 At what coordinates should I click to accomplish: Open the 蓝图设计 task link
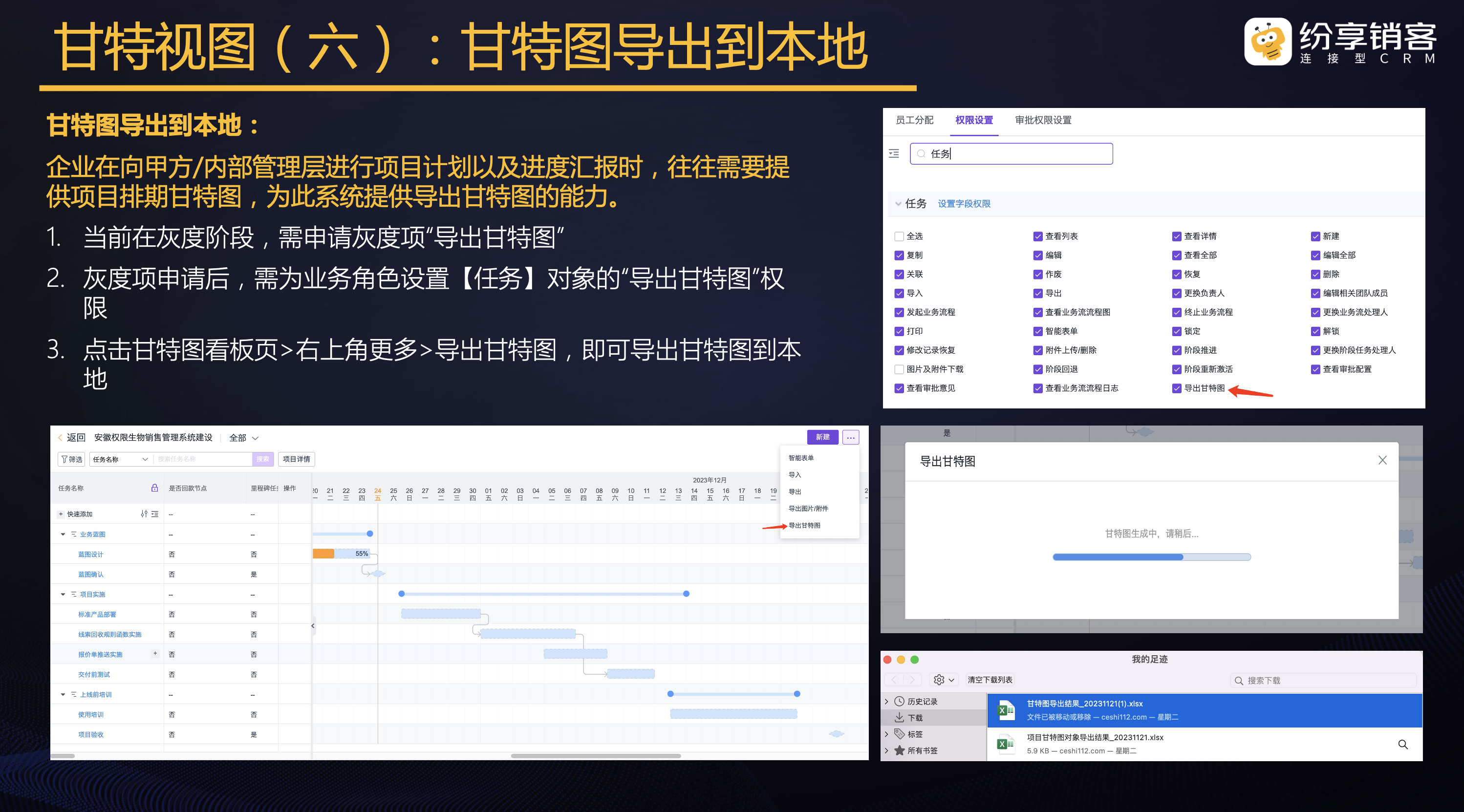90,554
